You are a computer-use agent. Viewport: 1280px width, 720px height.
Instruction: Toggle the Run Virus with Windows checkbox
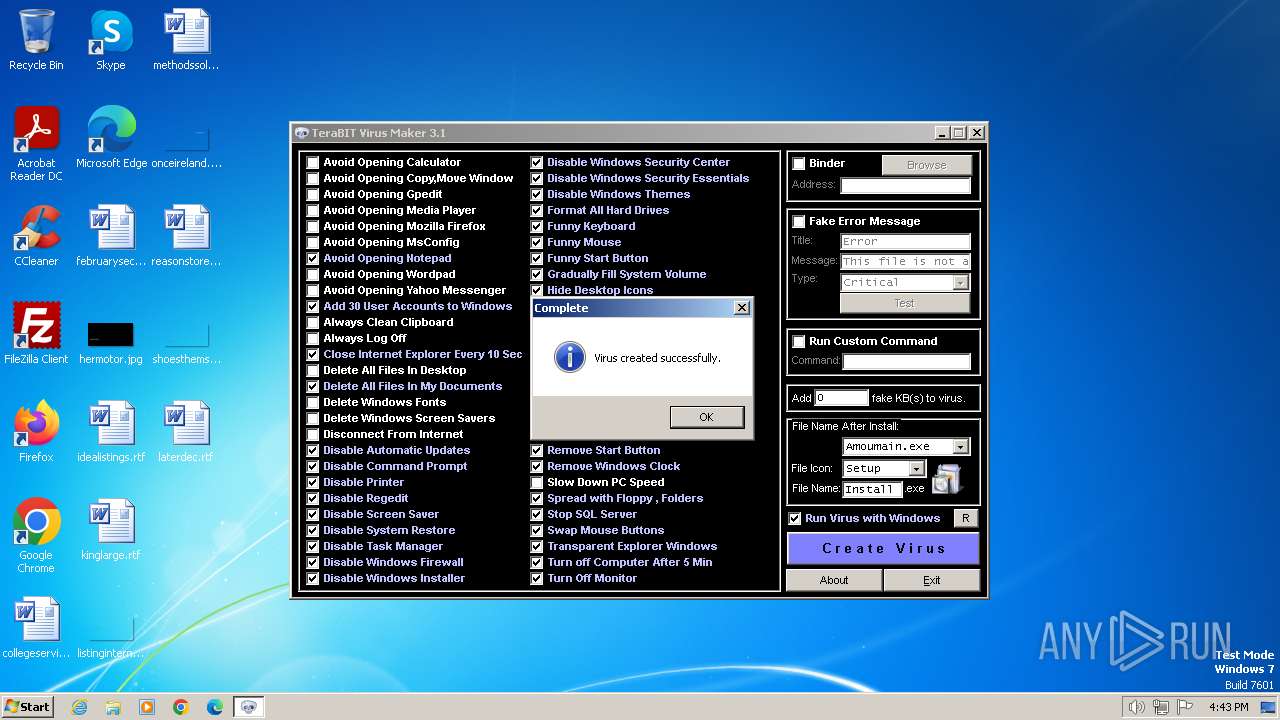795,518
